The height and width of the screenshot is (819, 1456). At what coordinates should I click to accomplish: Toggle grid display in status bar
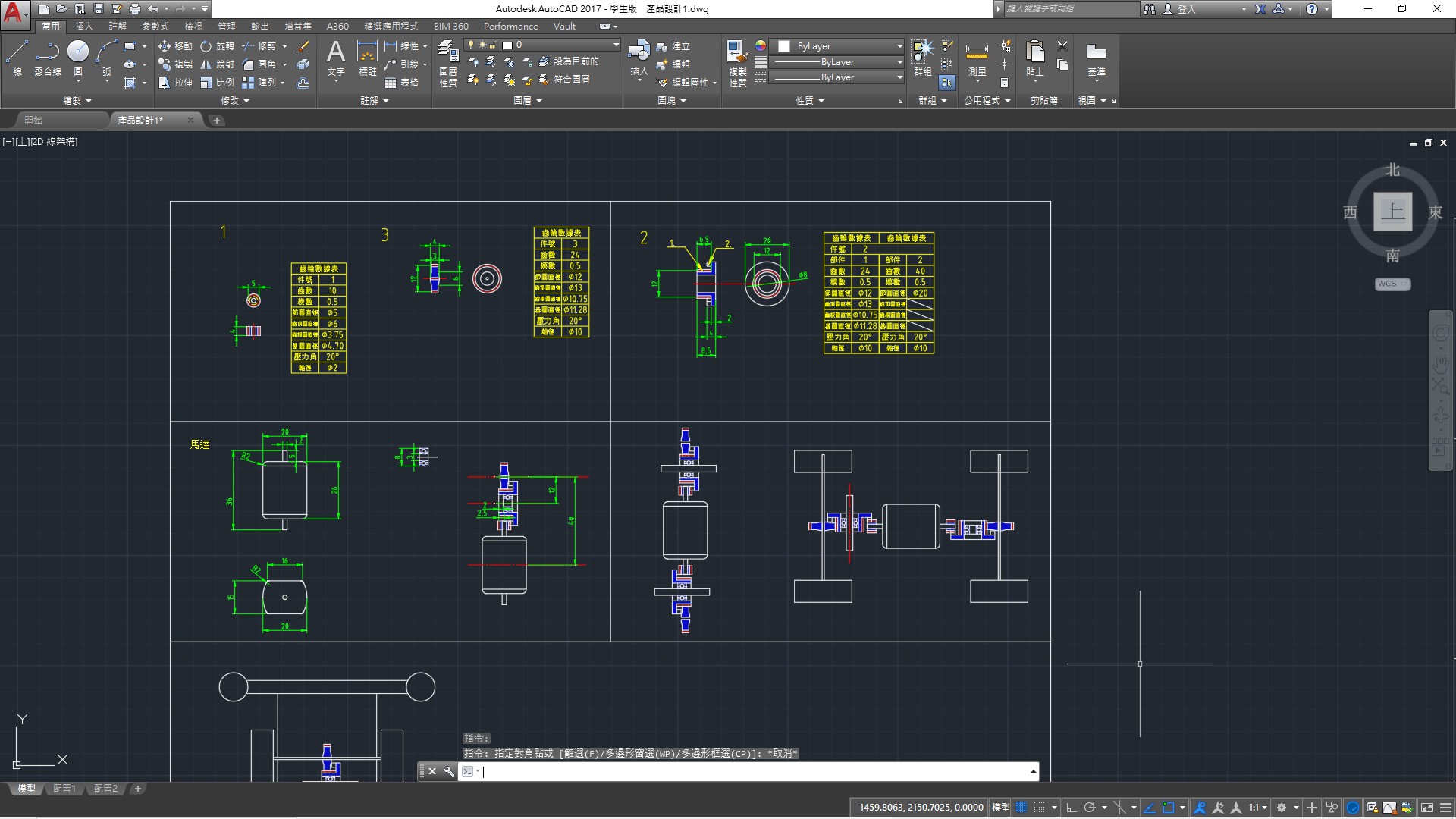(x=1021, y=808)
